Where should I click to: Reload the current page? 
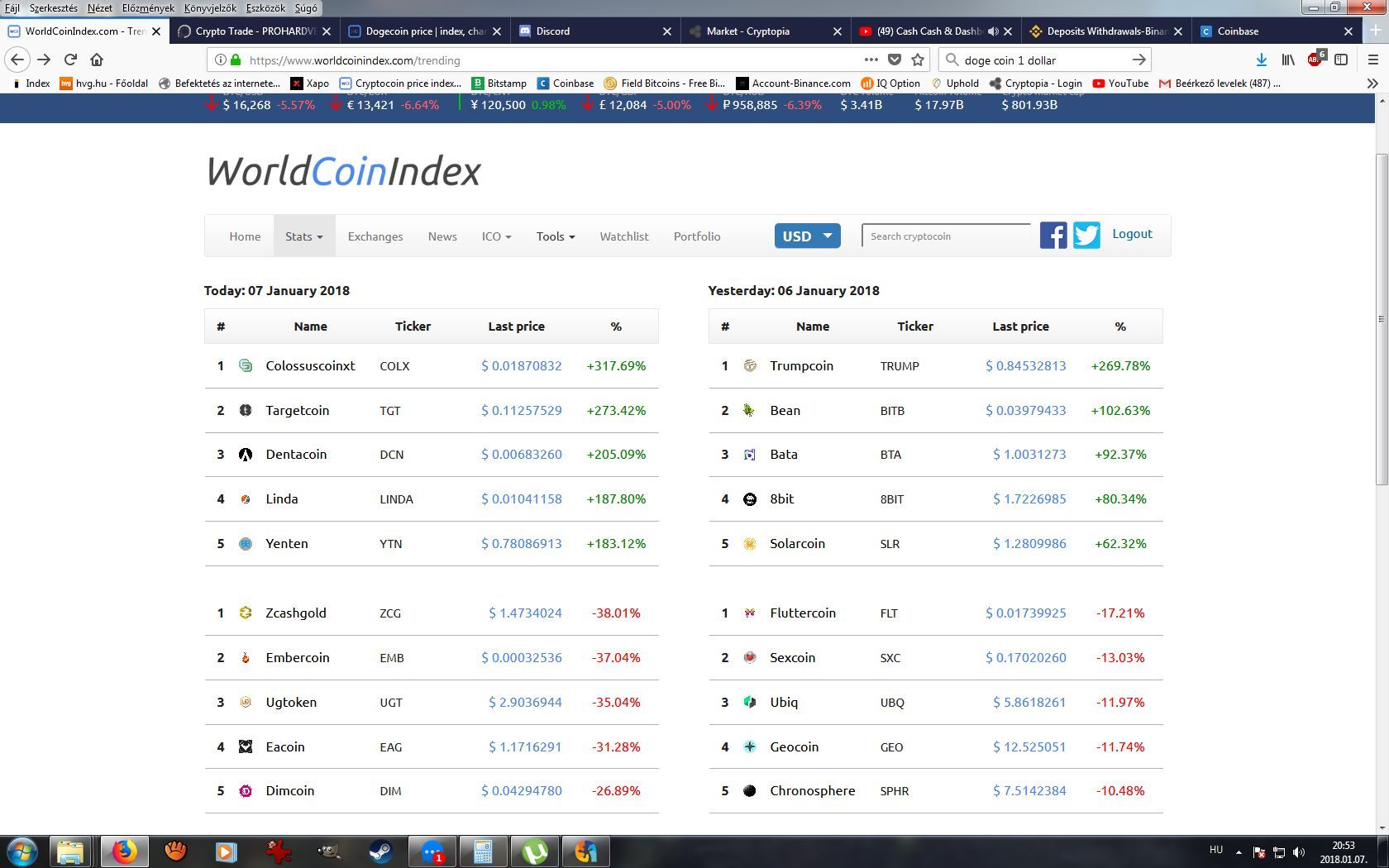coord(70,60)
